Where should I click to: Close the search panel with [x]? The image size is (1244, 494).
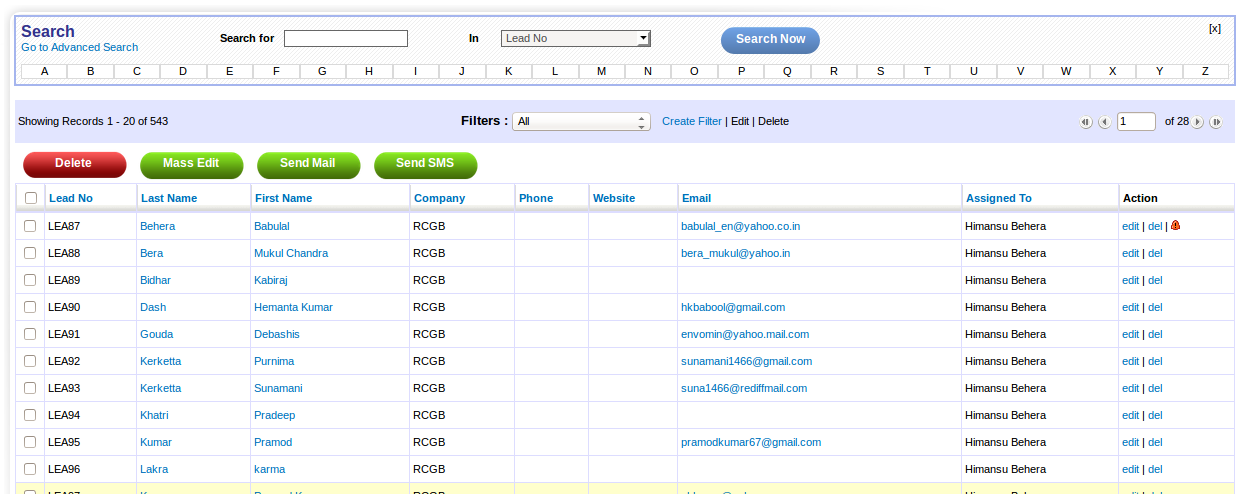coord(1214,28)
